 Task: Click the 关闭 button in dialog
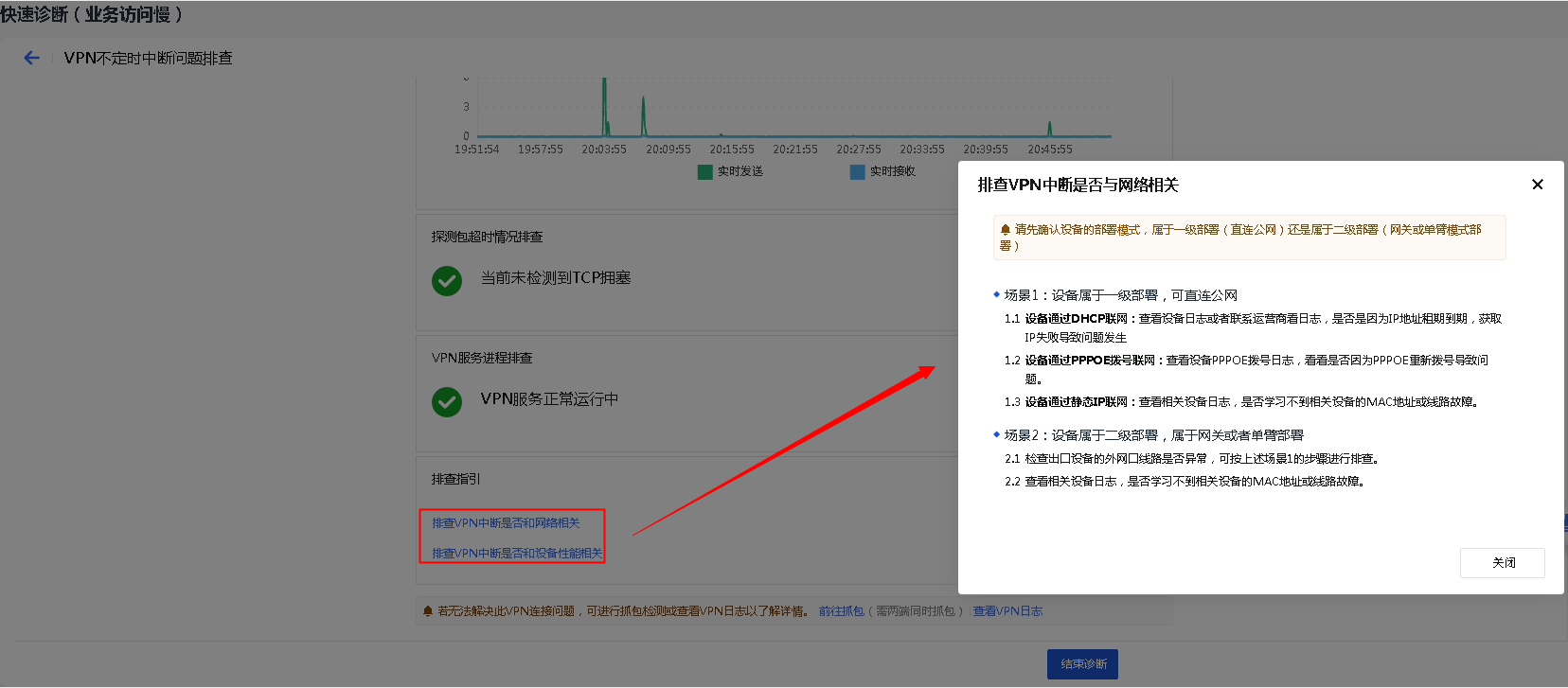1502,563
